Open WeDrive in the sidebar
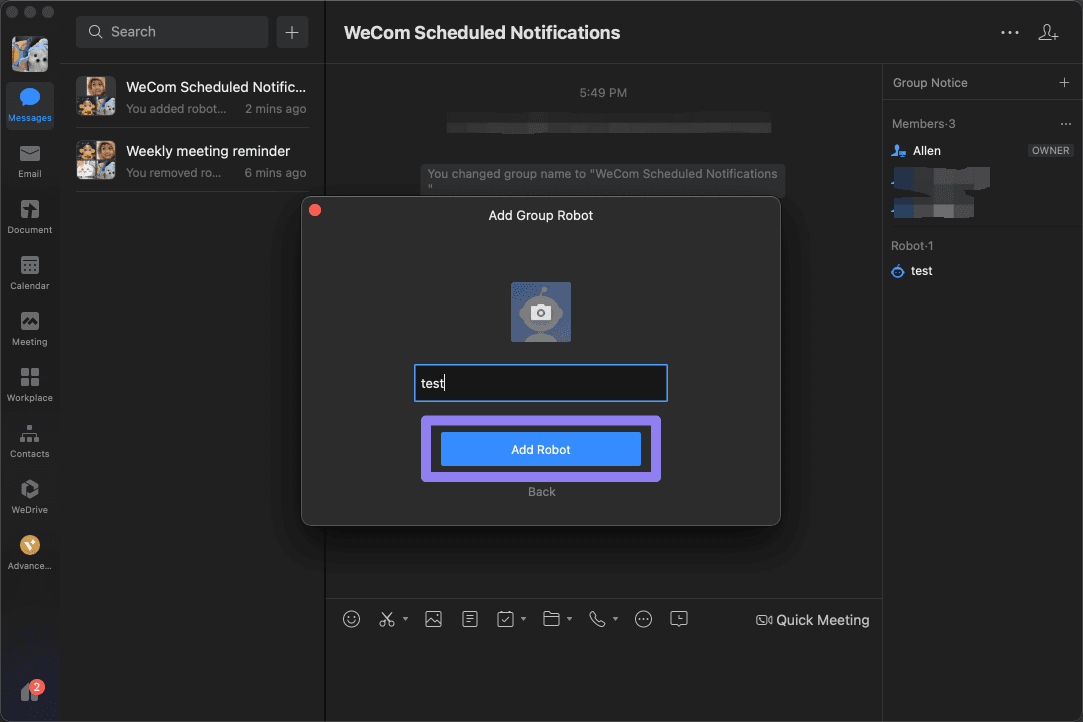This screenshot has height=722, width=1083. [x=30, y=495]
